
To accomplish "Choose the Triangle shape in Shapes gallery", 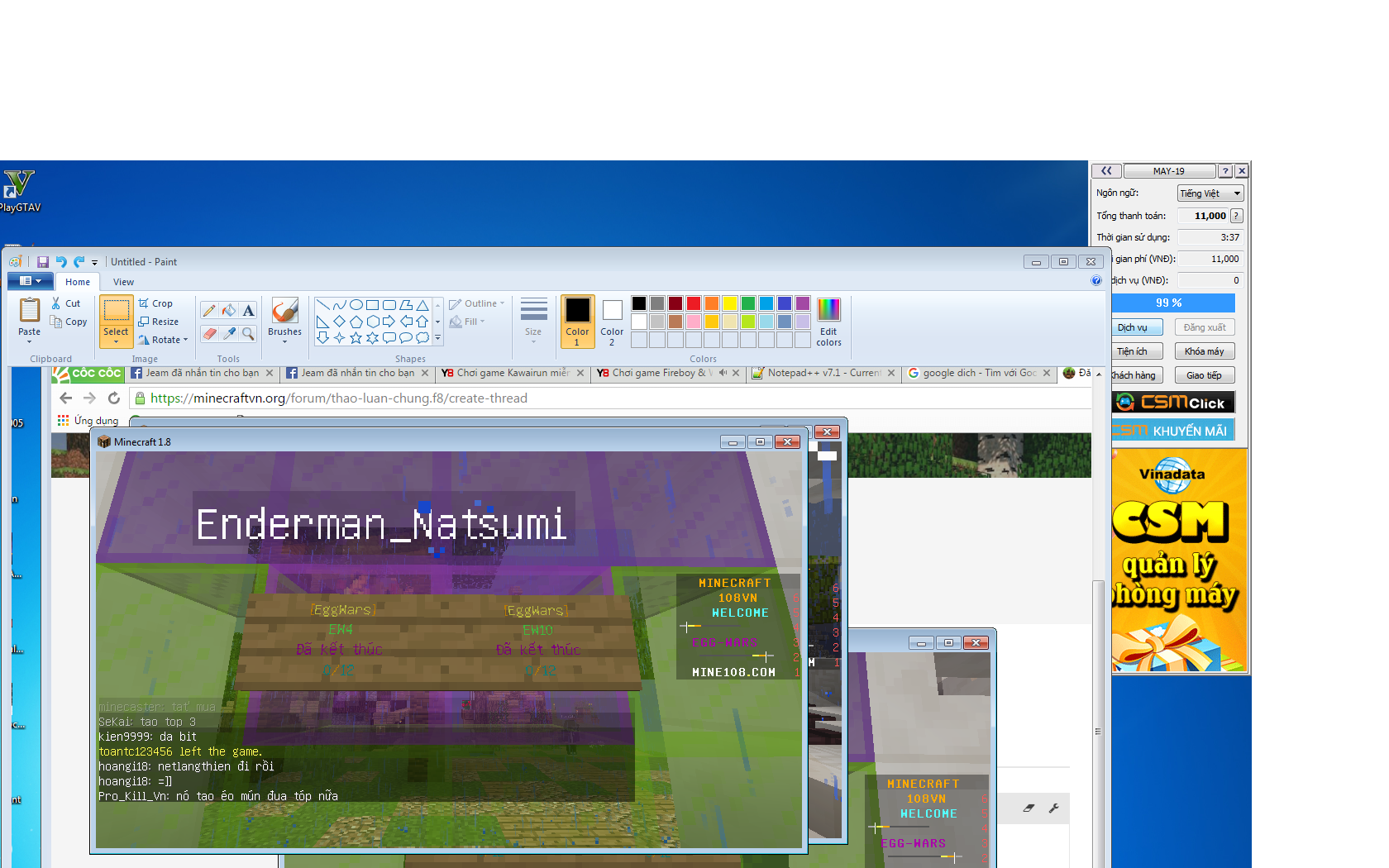I will click(x=422, y=305).
